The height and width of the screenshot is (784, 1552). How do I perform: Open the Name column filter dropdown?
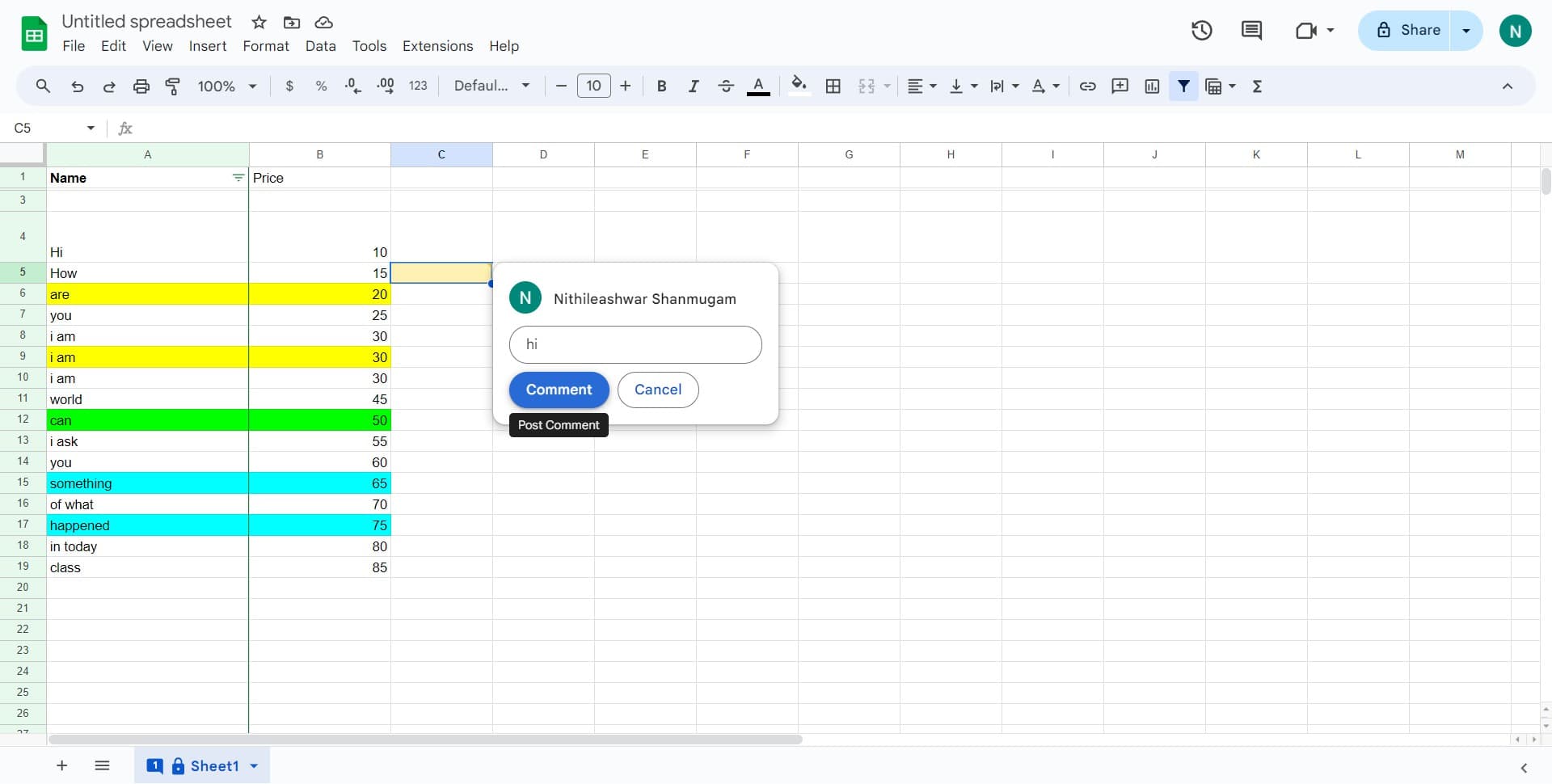coord(238,178)
